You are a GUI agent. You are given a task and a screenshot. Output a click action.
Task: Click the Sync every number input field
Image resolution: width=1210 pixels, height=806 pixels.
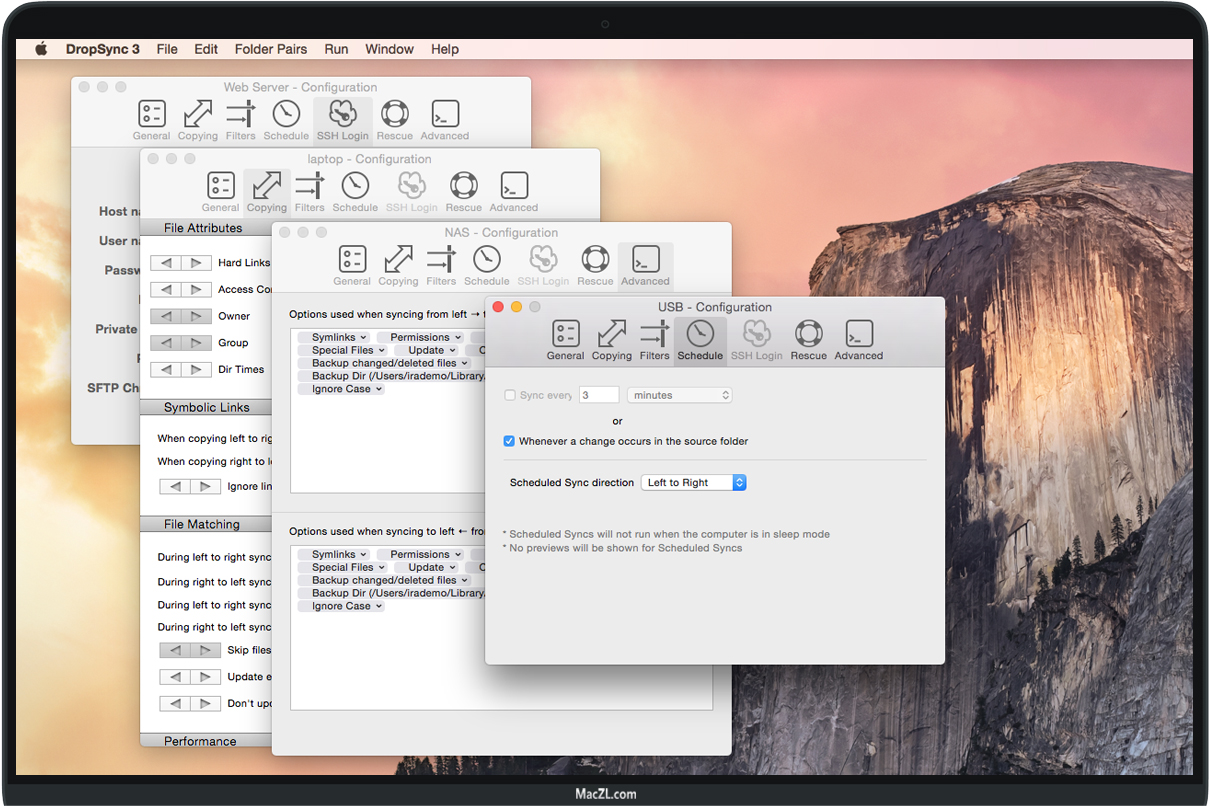click(598, 395)
